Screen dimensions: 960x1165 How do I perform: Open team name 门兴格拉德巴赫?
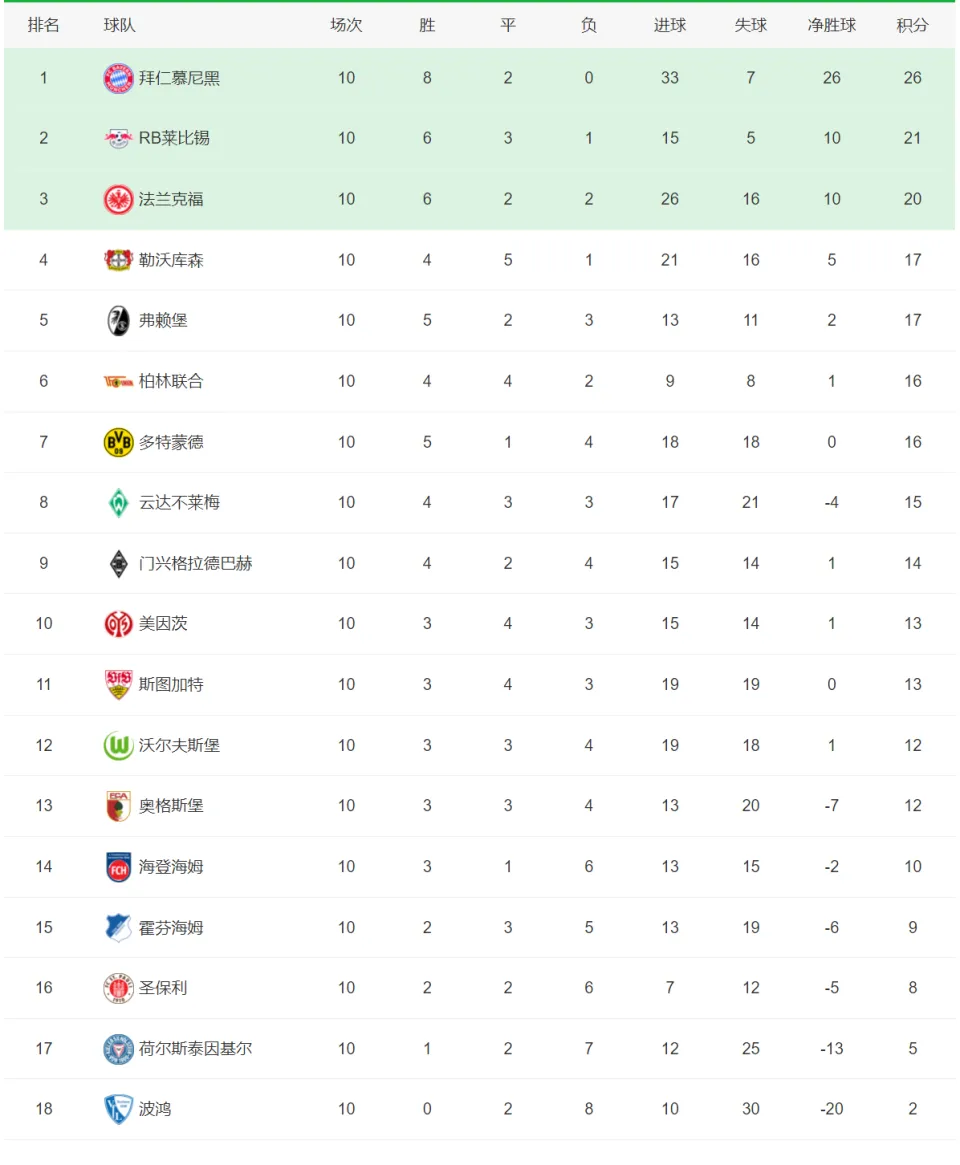[195, 563]
